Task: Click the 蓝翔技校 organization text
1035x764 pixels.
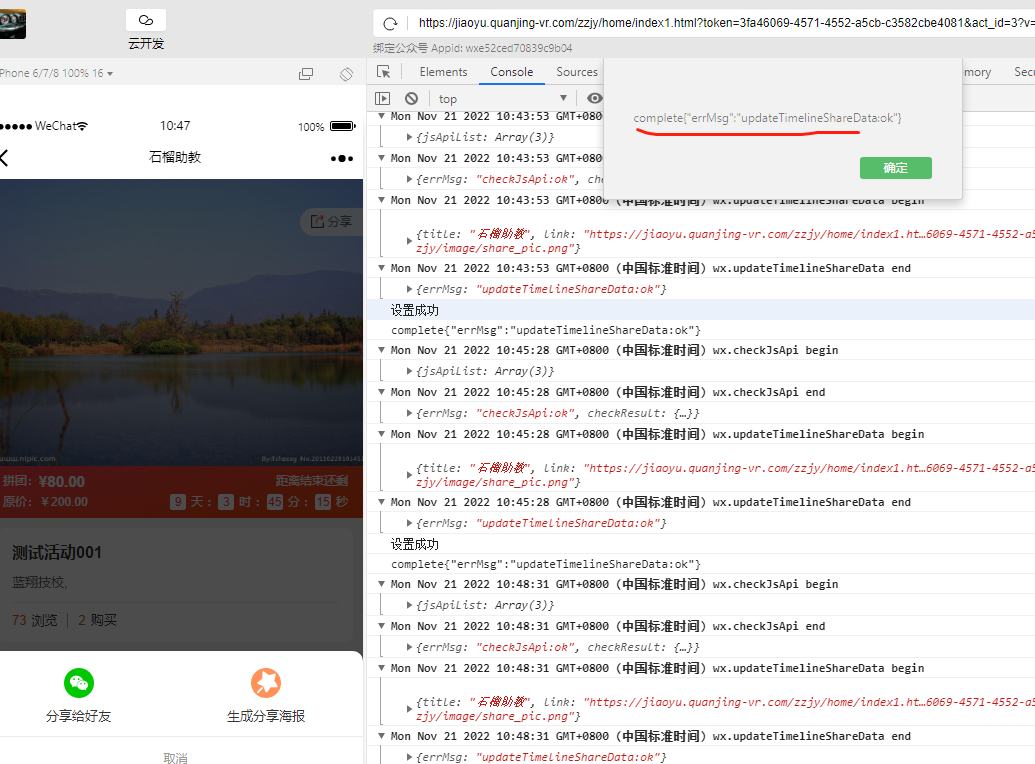Action: [x=39, y=582]
